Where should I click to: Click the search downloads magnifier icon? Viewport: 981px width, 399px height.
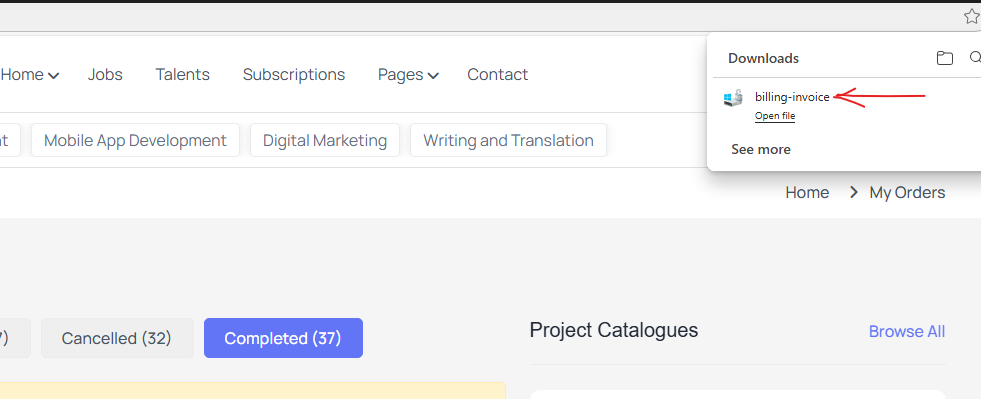[x=975, y=58]
